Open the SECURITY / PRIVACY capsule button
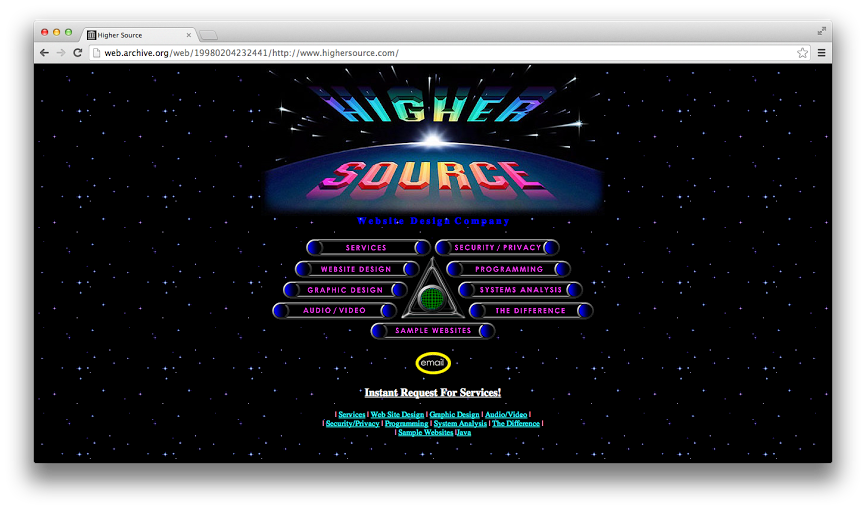The width and height of the screenshot is (866, 510). click(x=497, y=248)
